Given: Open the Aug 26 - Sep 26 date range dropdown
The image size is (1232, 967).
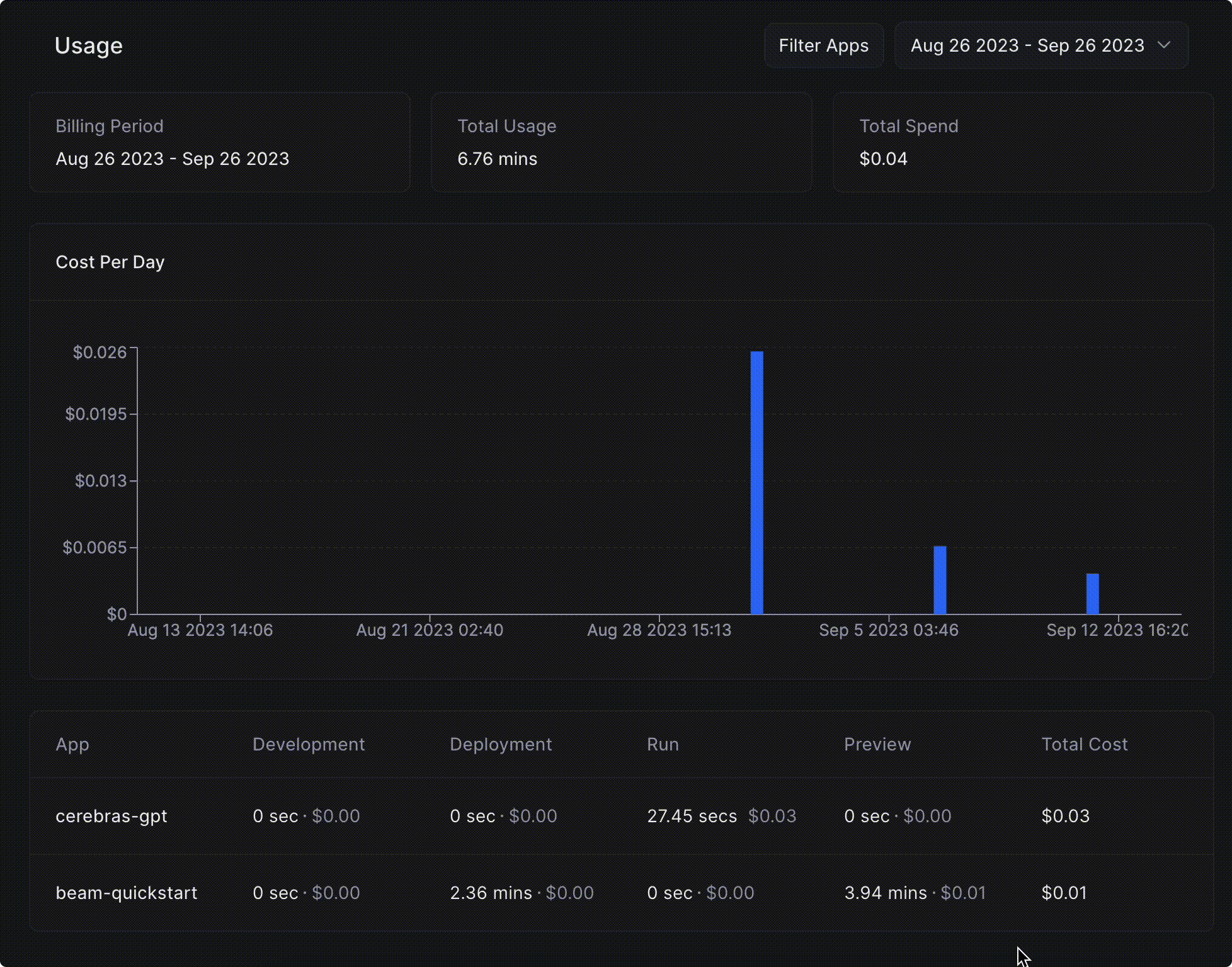Looking at the screenshot, I should point(1027,45).
